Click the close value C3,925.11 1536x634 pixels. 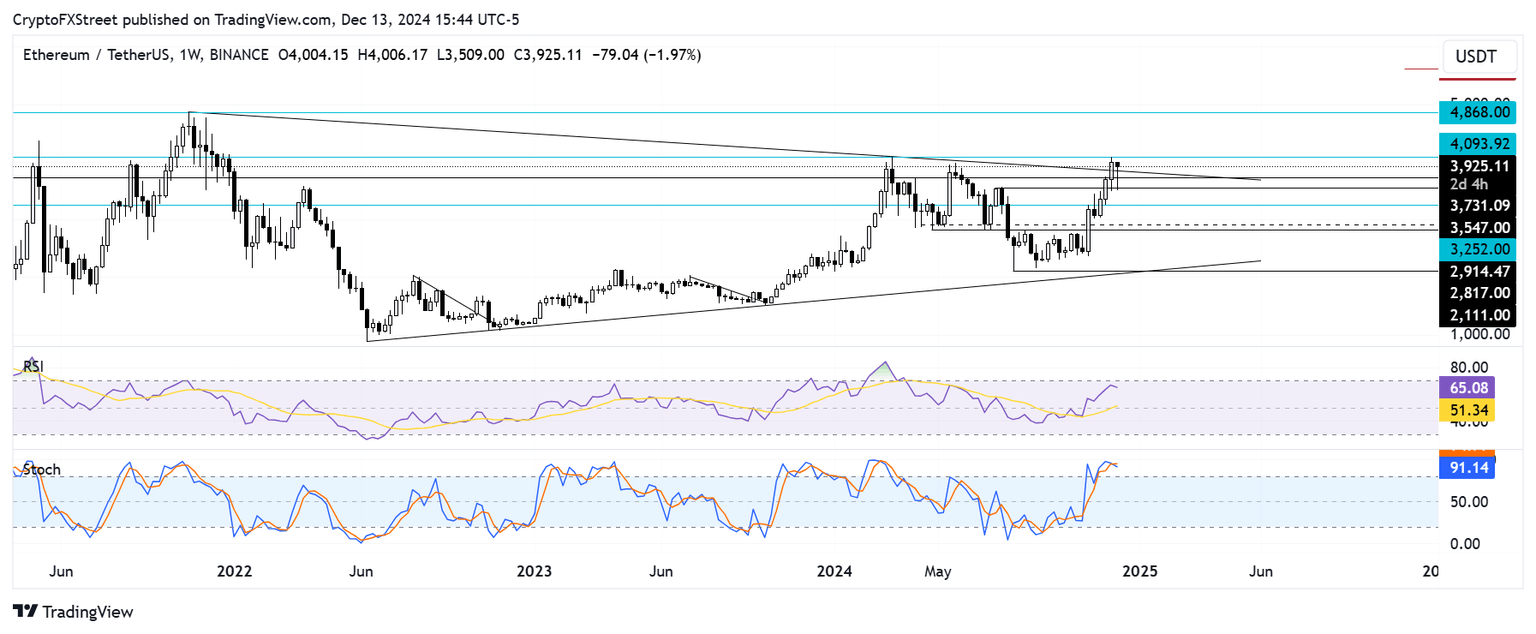549,55
